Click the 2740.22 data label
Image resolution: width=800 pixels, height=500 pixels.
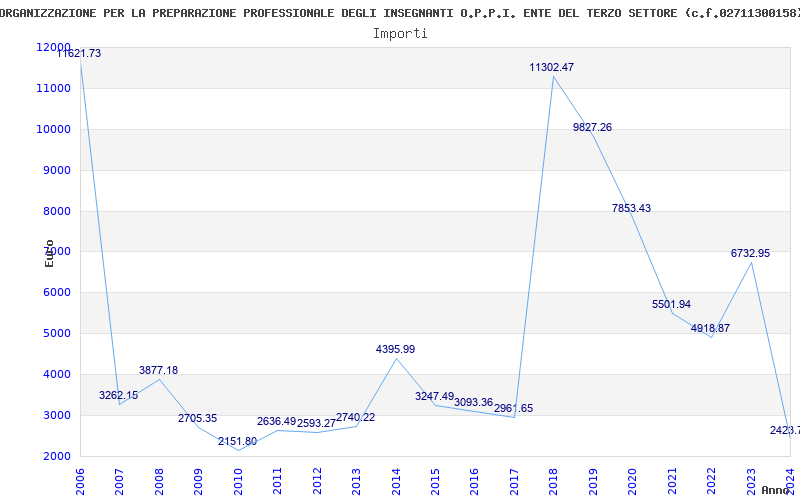point(356,417)
